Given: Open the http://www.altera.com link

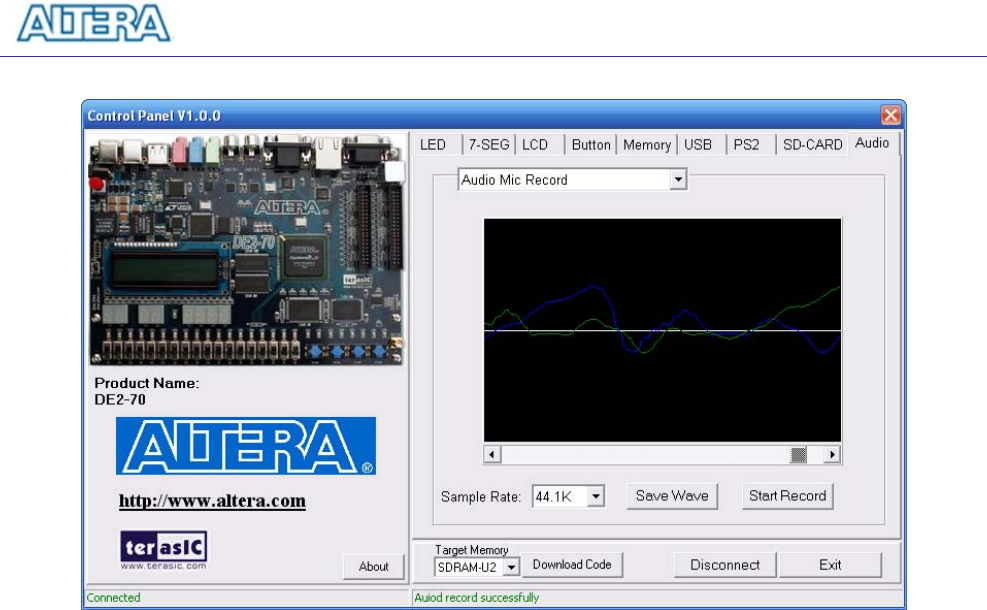Looking at the screenshot, I should tap(212, 501).
